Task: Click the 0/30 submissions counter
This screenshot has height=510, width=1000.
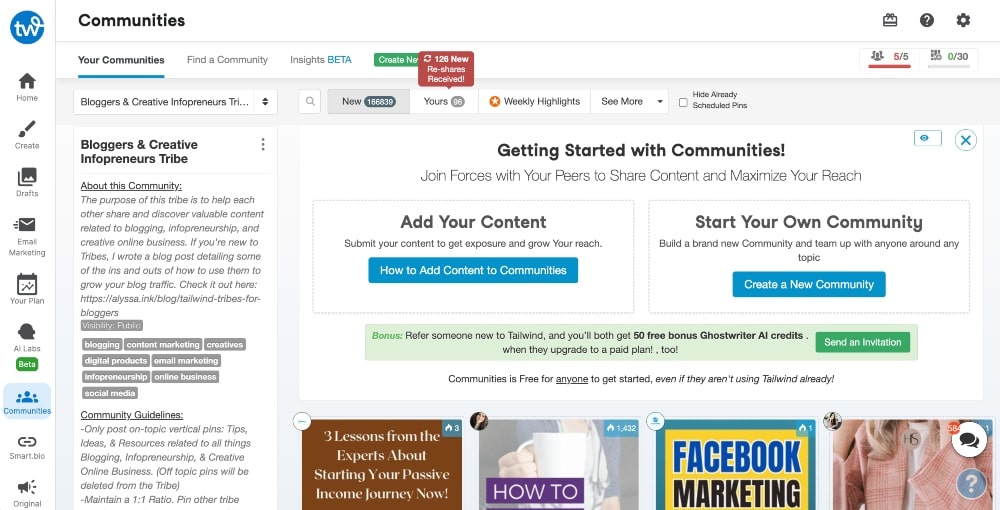Action: [x=948, y=57]
